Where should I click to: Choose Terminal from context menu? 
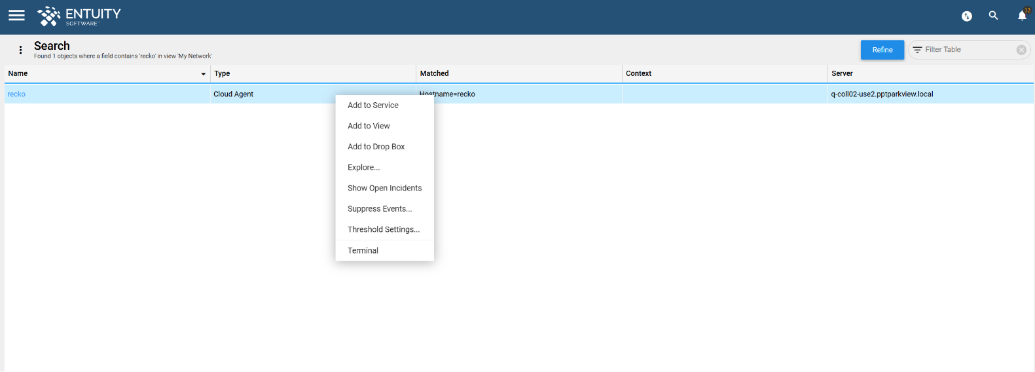(x=385, y=251)
